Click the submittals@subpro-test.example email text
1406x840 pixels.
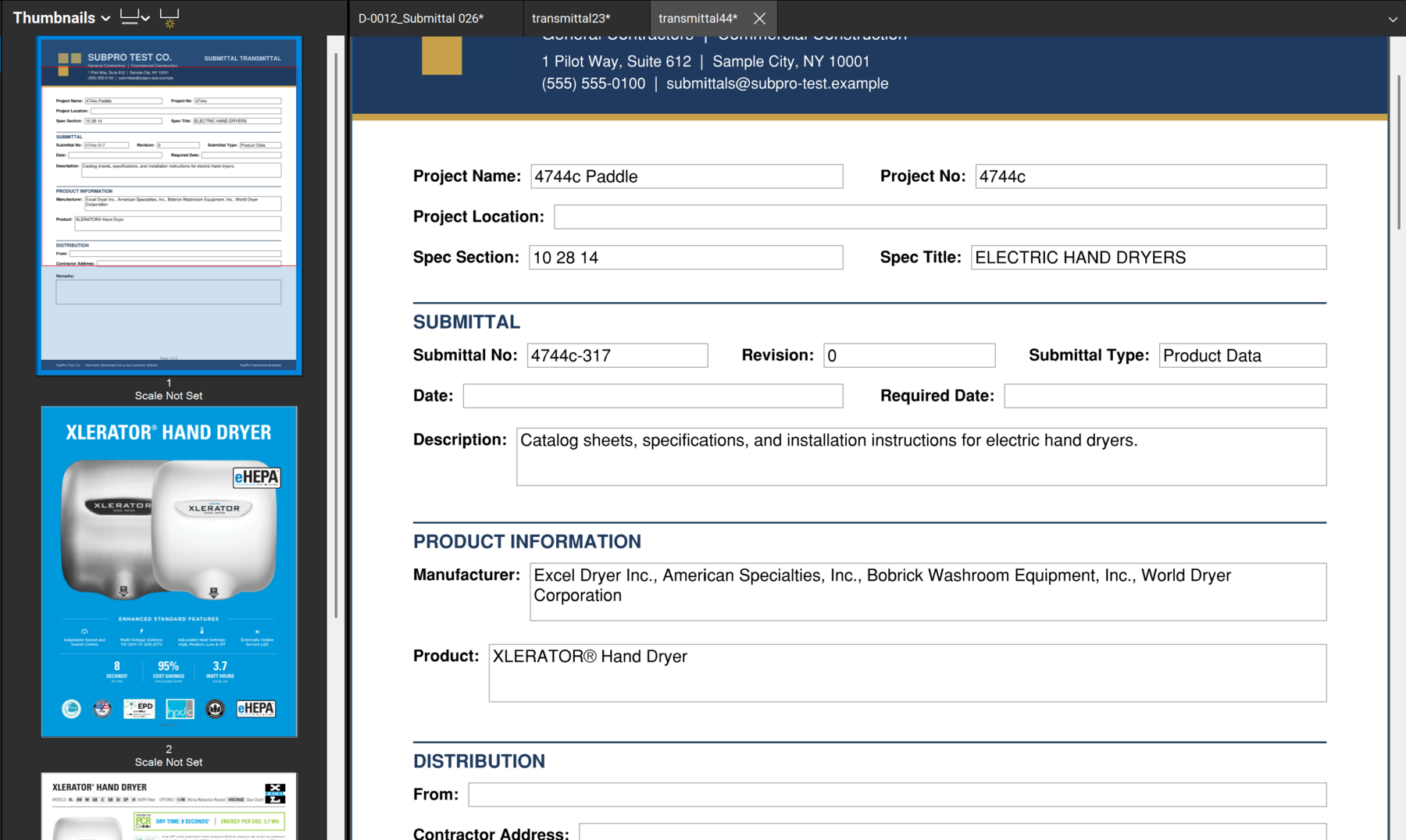[x=777, y=84]
